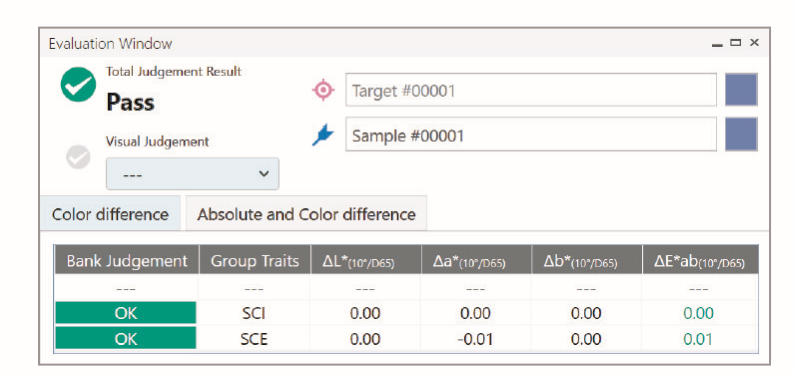Select the Group Traits column header
Screen dimensions: 795x375
coord(255,260)
